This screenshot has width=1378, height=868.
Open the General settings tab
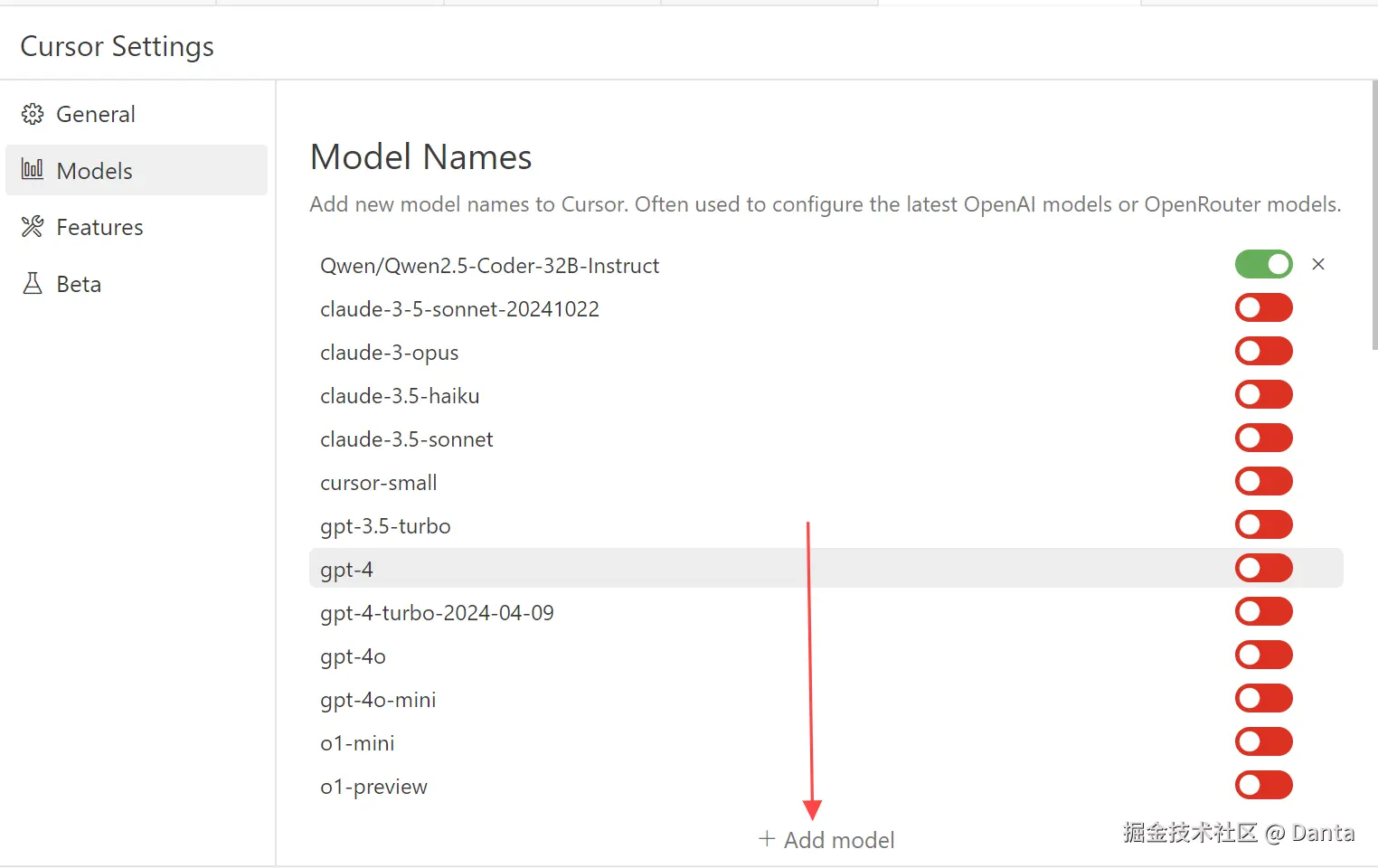95,114
